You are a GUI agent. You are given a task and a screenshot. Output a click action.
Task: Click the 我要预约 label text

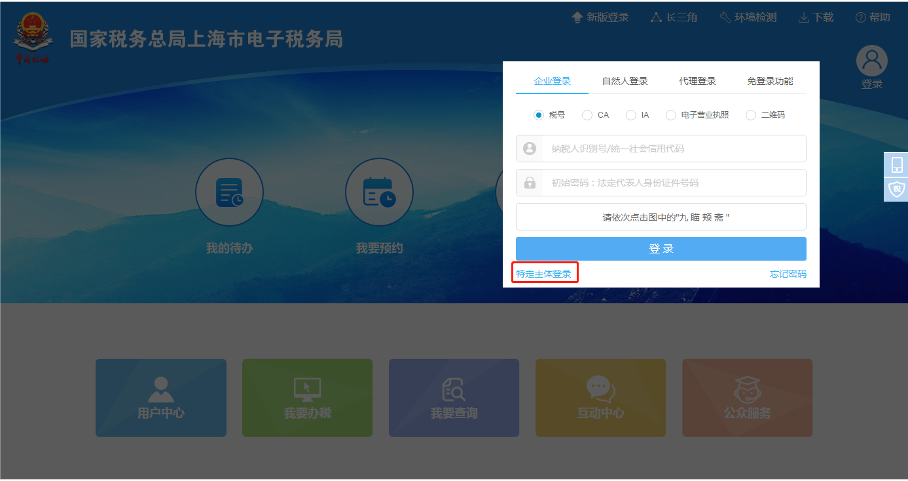click(x=379, y=248)
